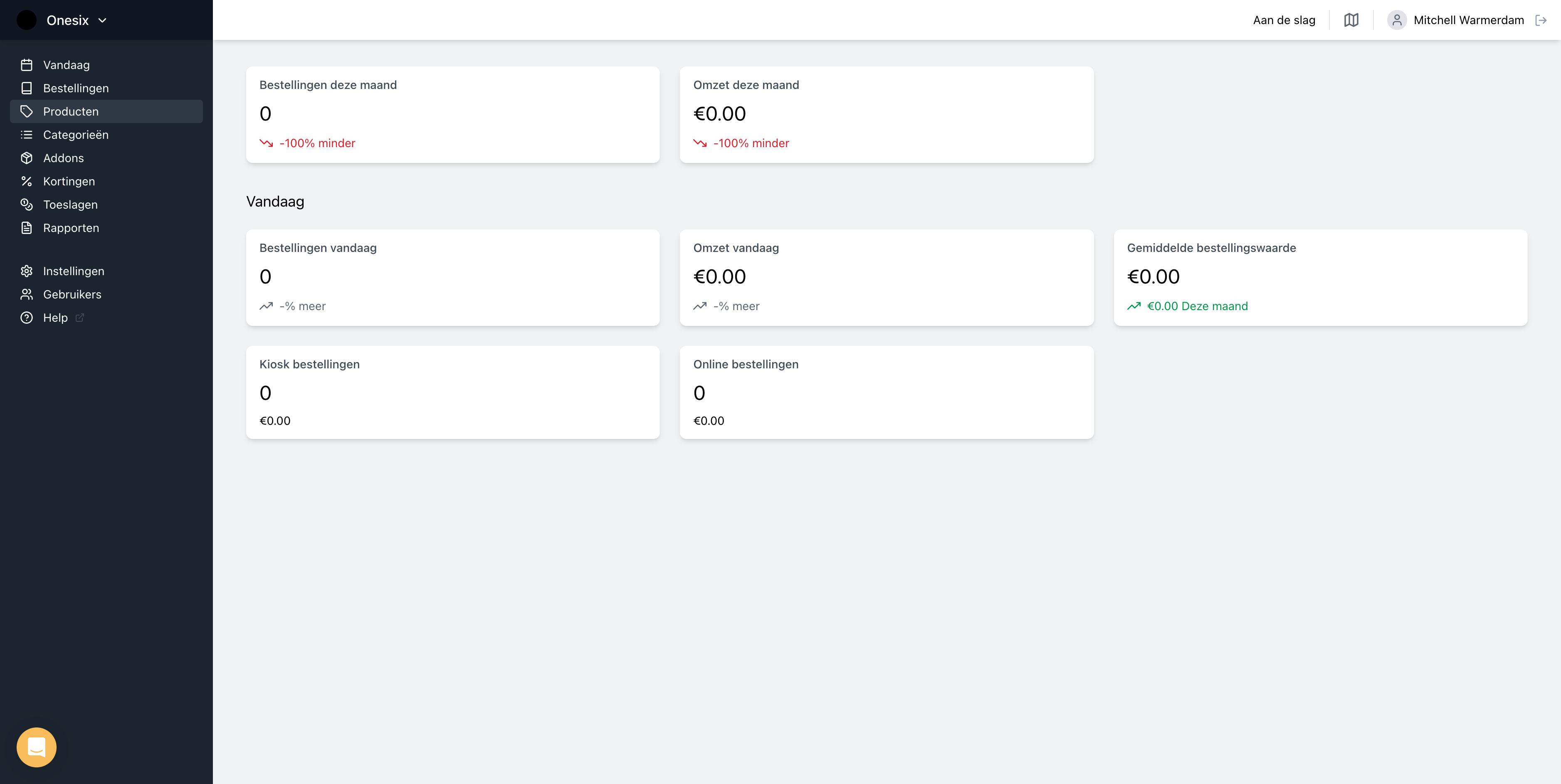Click the Omzet vandaag card title
This screenshot has height=784, width=1561.
point(736,249)
